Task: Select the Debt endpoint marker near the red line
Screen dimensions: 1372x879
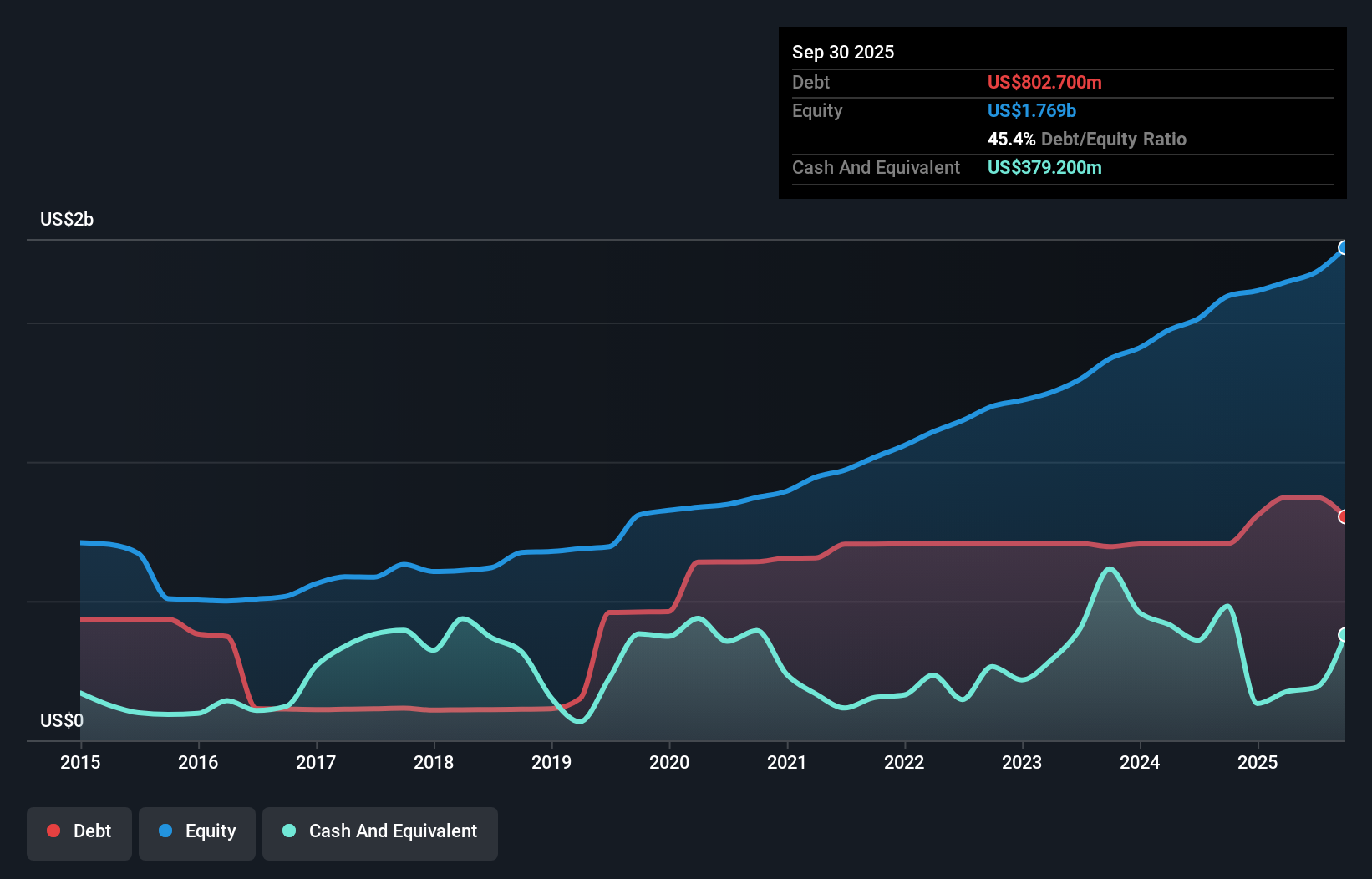Action: [1344, 517]
